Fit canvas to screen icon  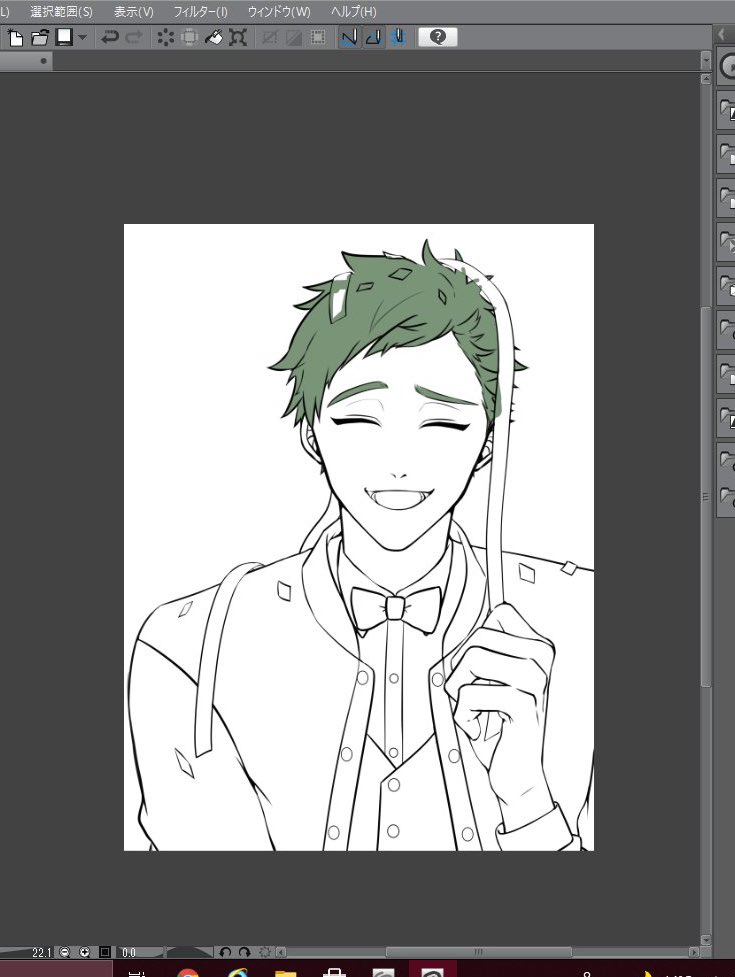[x=105, y=952]
